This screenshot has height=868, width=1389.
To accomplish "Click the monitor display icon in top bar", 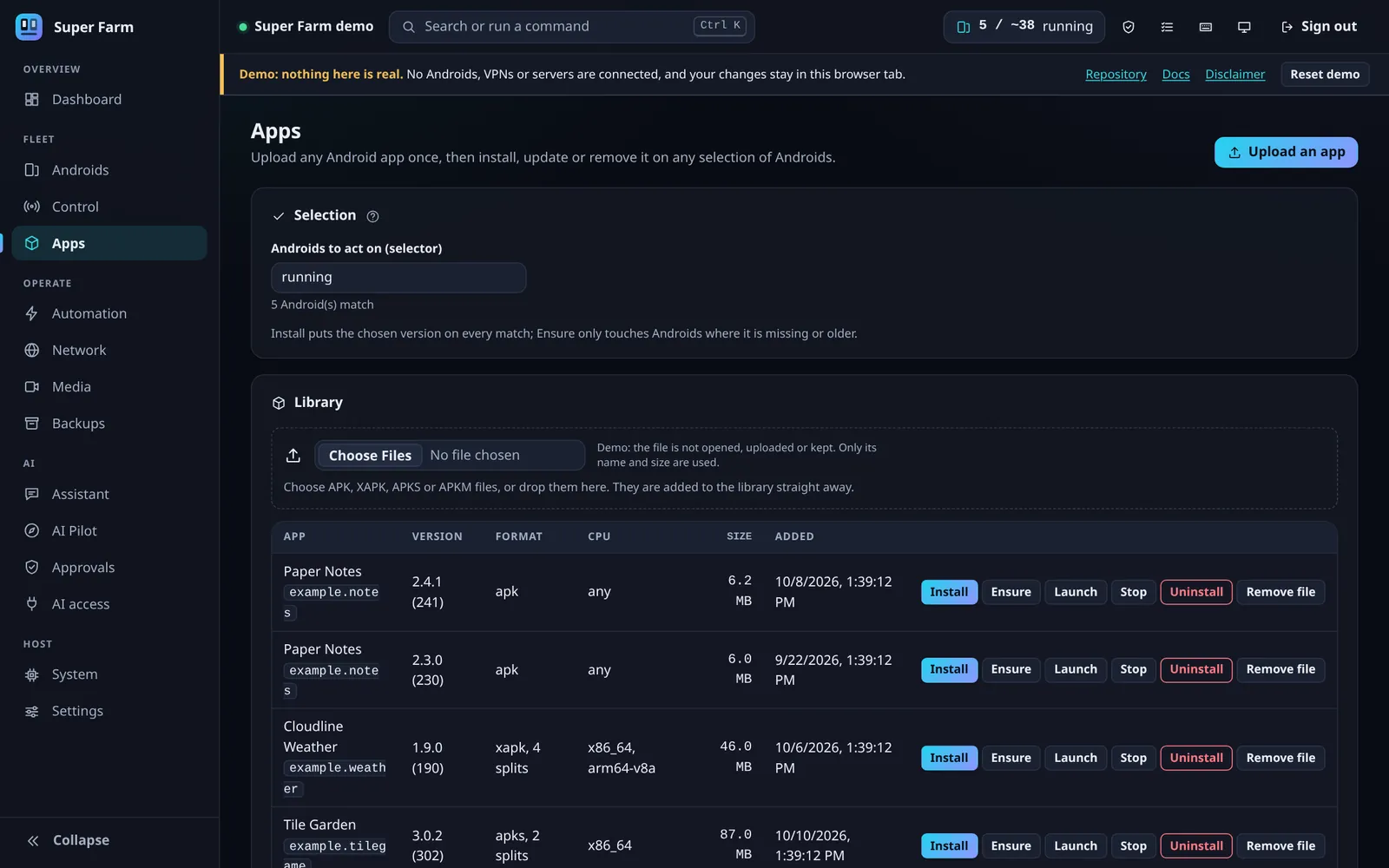I will coord(1244,27).
